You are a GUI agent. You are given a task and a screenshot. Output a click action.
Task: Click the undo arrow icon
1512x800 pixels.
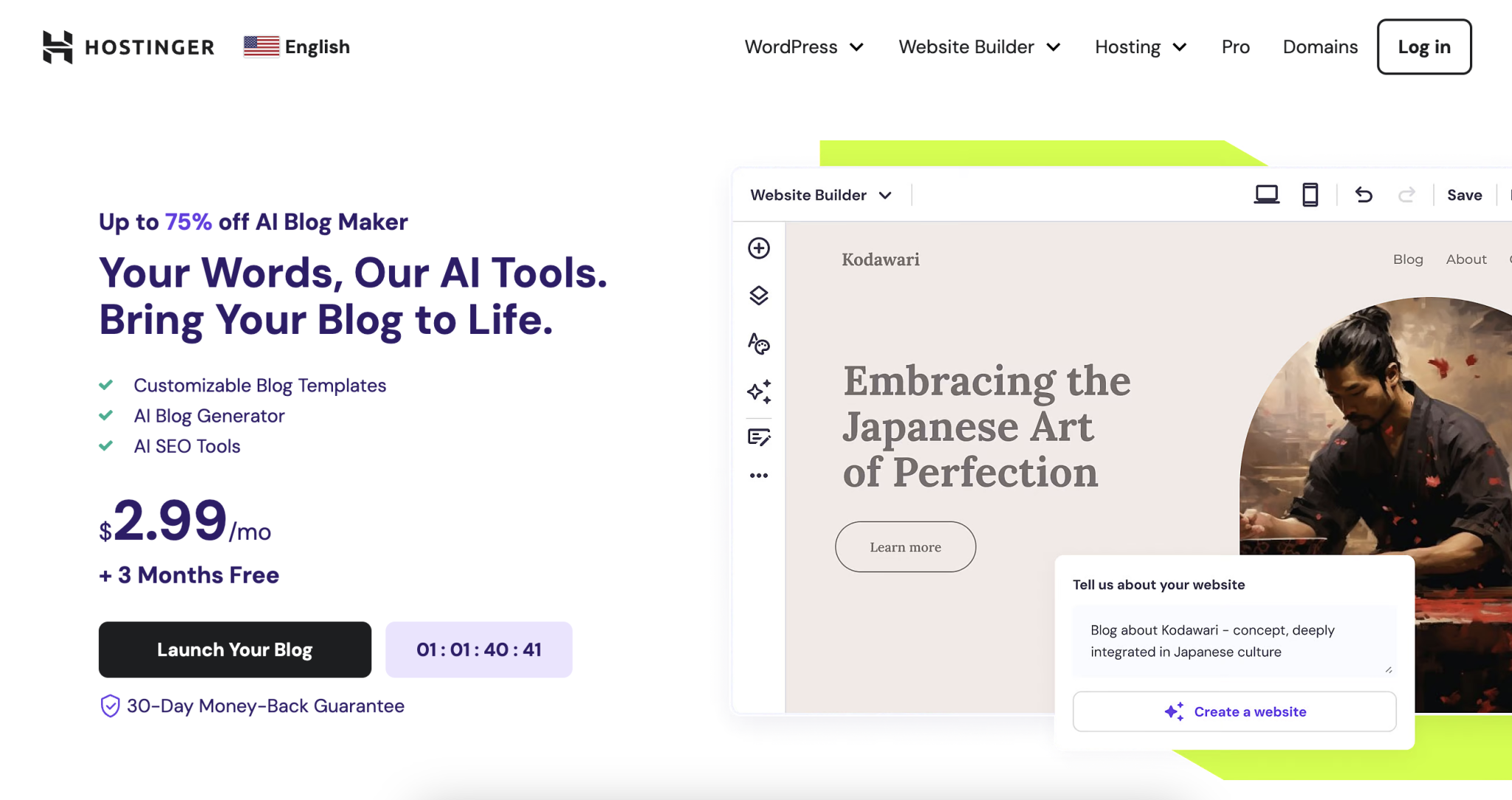pyautogui.click(x=1364, y=194)
